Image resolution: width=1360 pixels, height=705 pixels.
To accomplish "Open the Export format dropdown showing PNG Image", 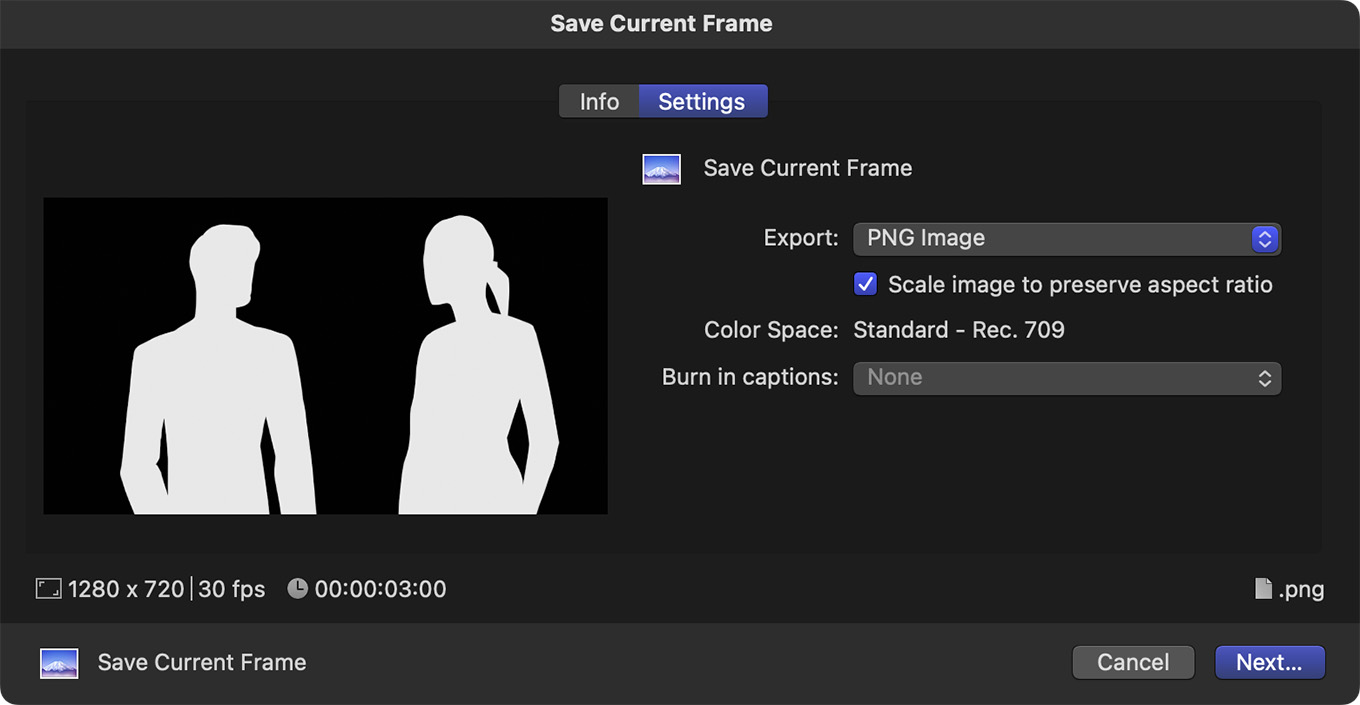I will (x=1066, y=239).
